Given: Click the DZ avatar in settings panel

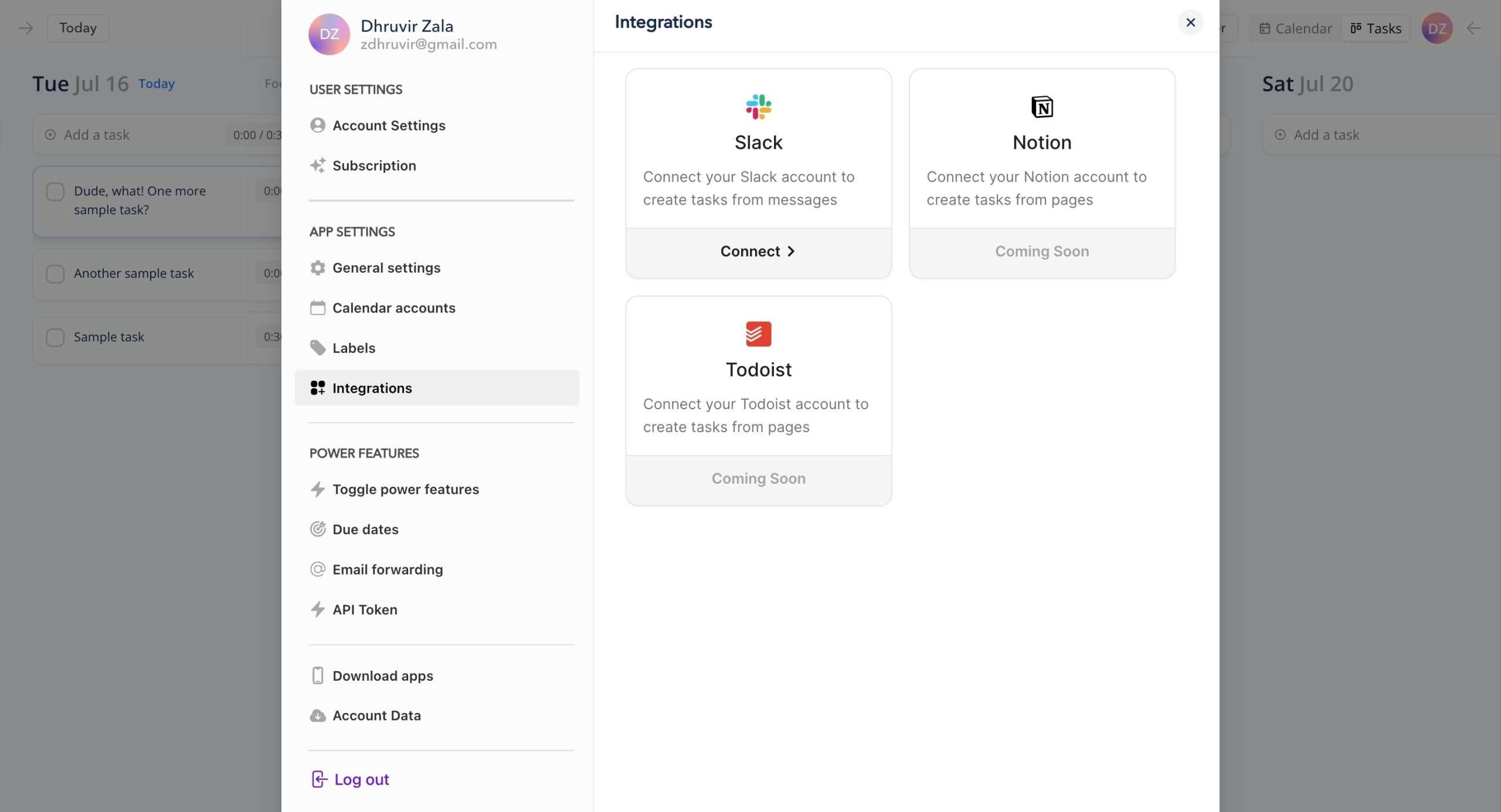Looking at the screenshot, I should [x=329, y=34].
